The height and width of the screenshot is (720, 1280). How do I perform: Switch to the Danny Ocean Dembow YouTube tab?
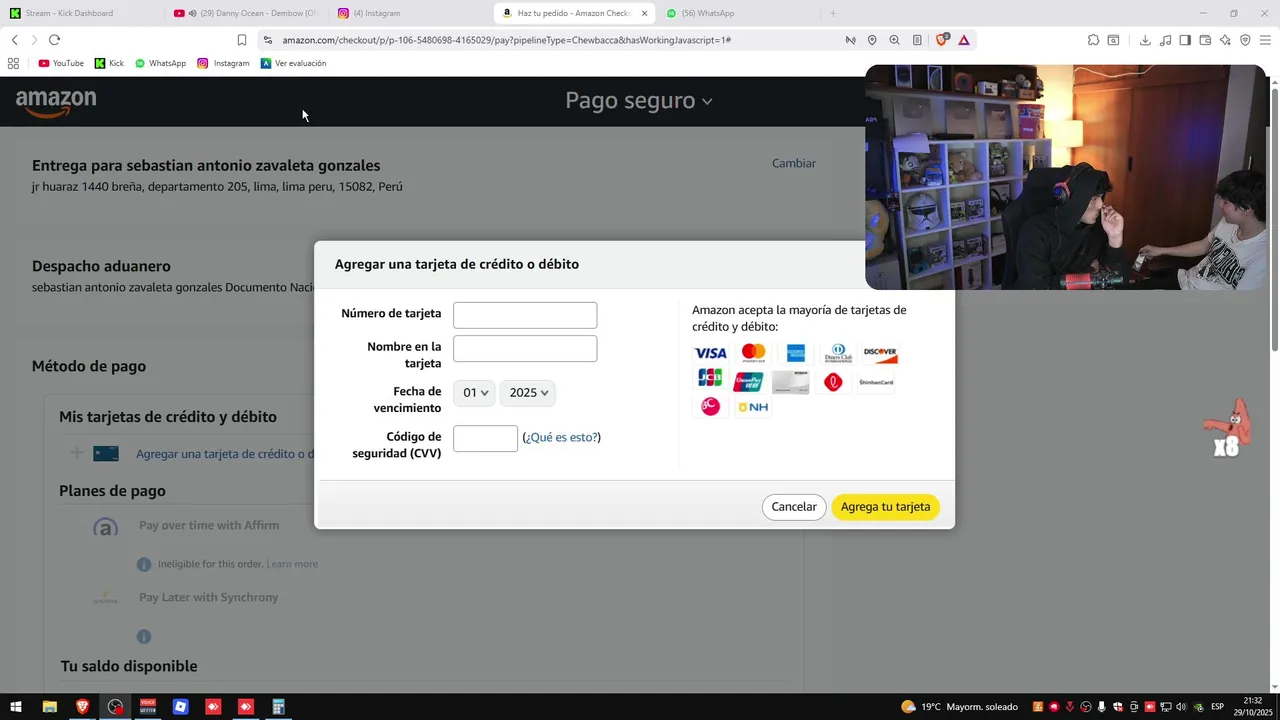click(245, 13)
